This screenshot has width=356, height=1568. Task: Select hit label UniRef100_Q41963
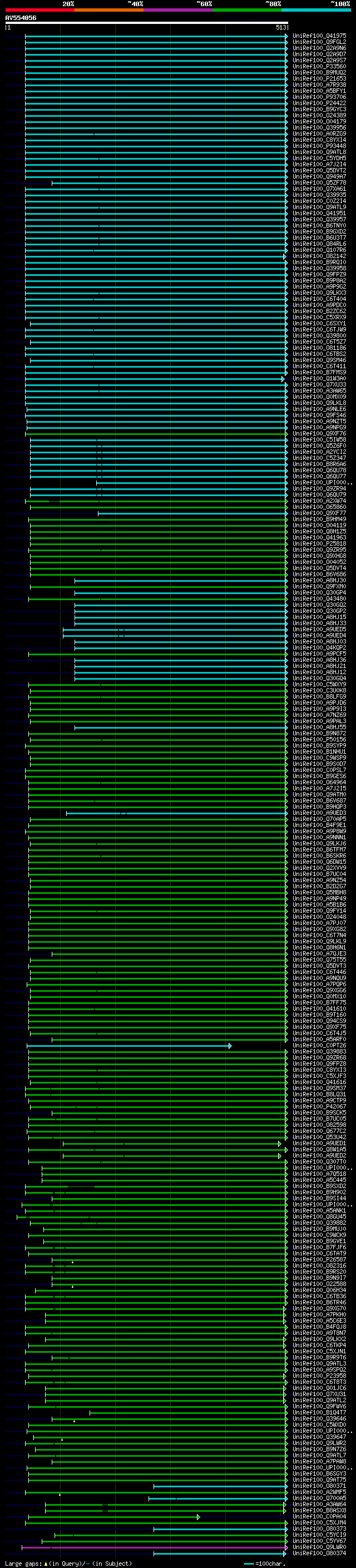coord(319,537)
